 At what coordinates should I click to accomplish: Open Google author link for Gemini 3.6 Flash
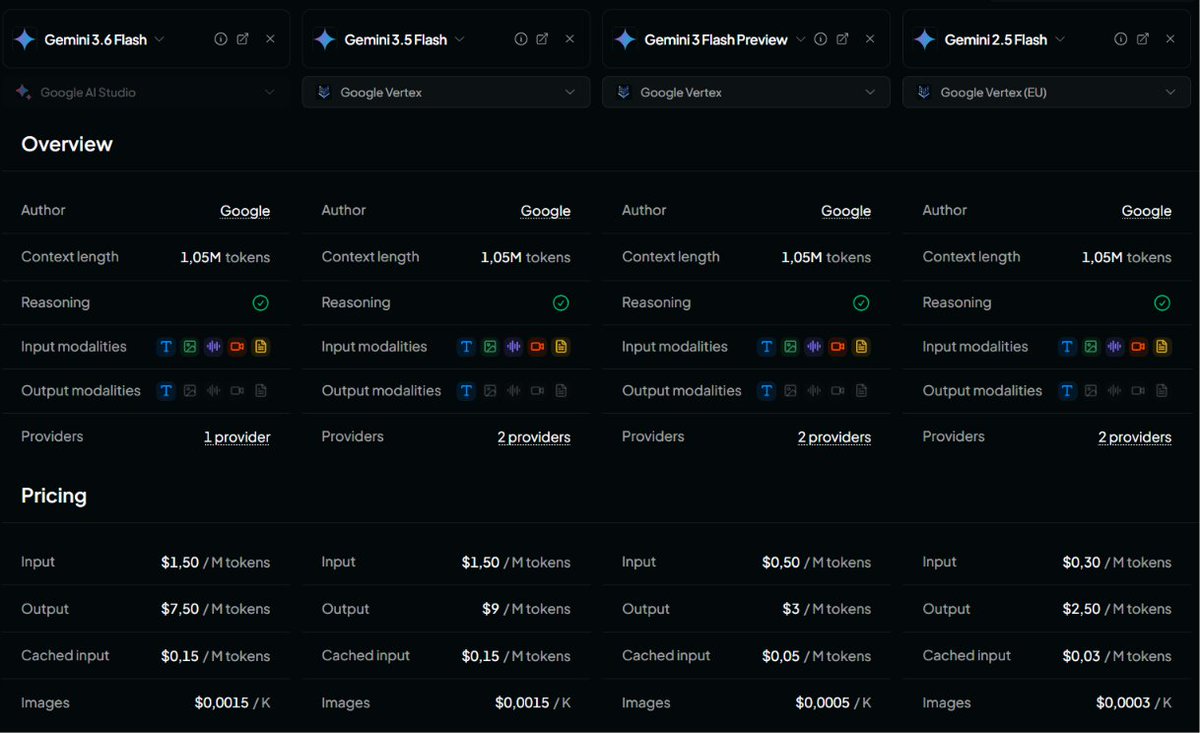coord(245,211)
